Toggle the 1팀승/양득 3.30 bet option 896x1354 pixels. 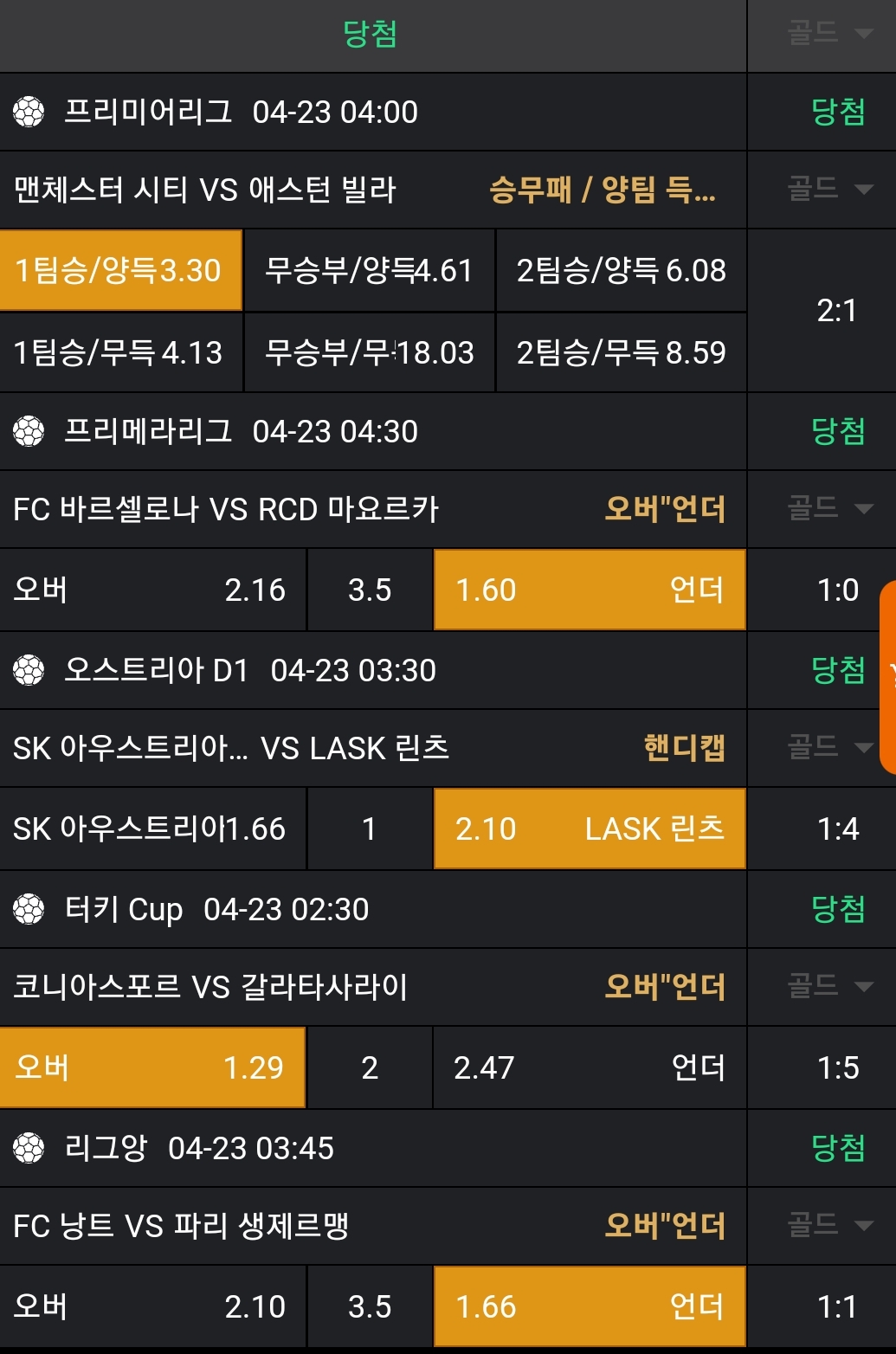coord(120,270)
